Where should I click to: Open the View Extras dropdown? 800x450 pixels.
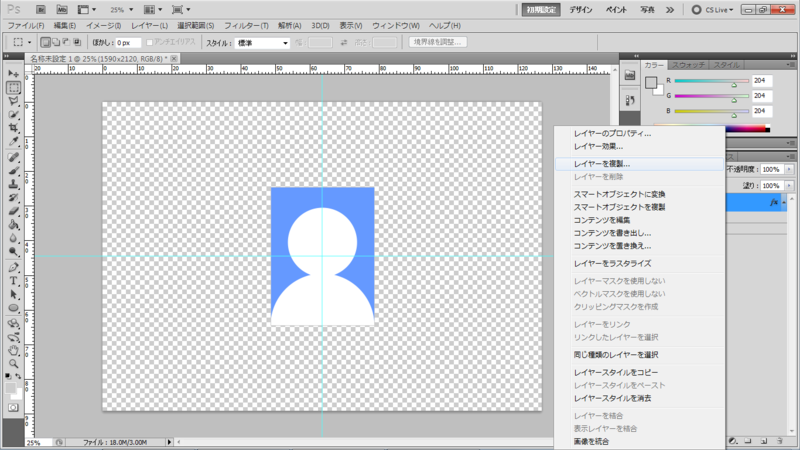(x=86, y=10)
